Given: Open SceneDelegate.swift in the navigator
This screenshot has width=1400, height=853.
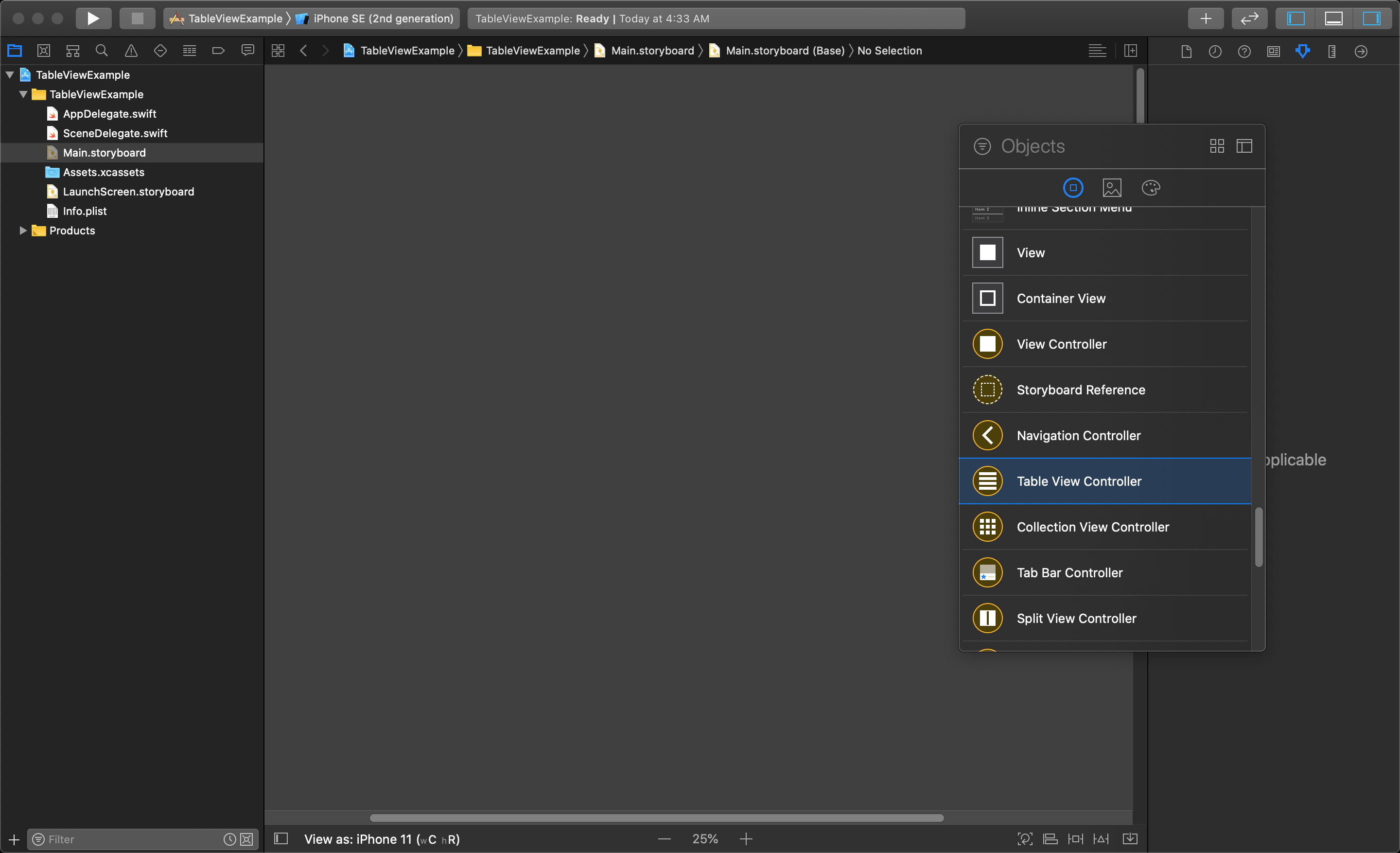Looking at the screenshot, I should click(x=115, y=133).
